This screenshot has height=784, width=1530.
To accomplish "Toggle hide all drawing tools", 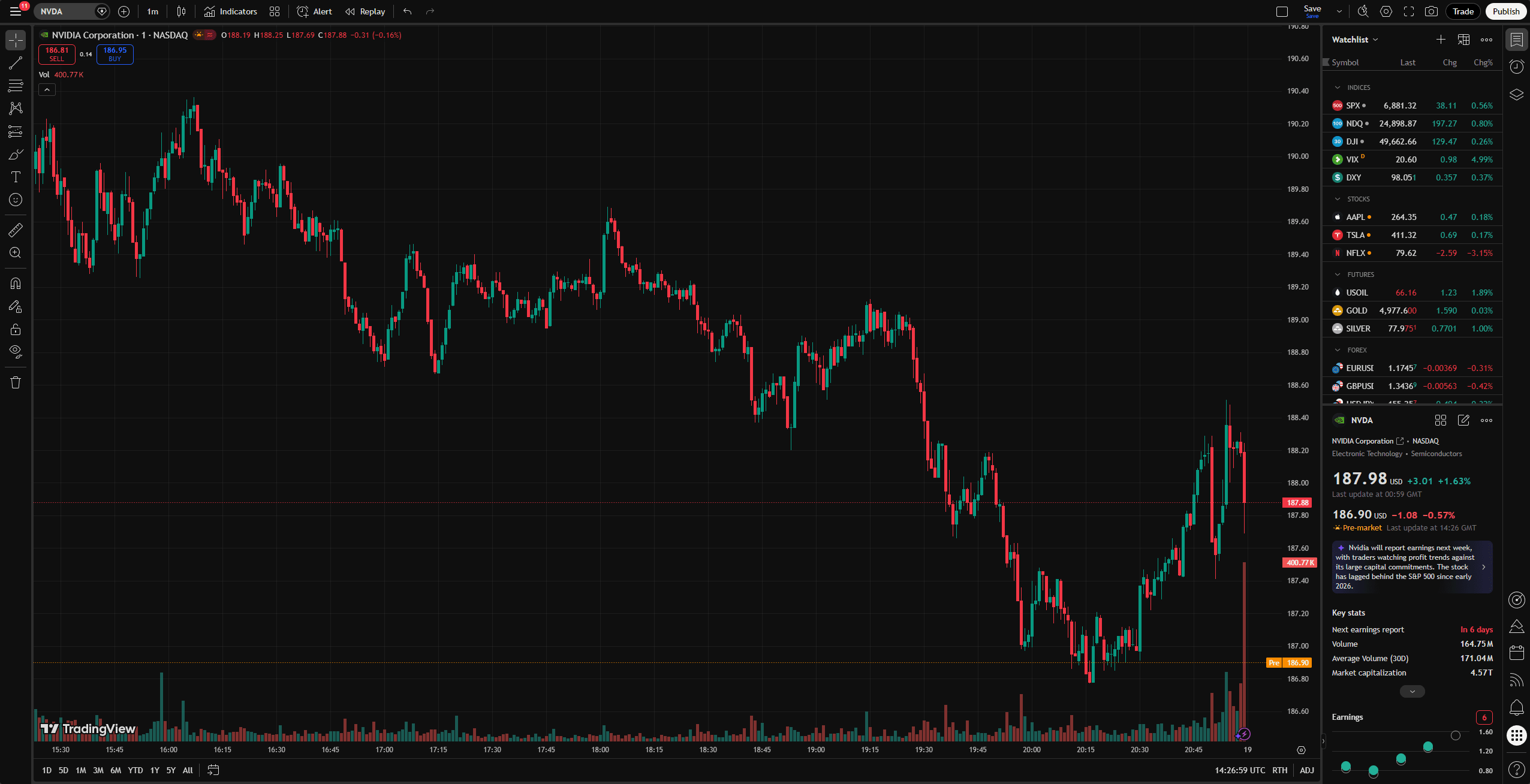I will point(15,352).
